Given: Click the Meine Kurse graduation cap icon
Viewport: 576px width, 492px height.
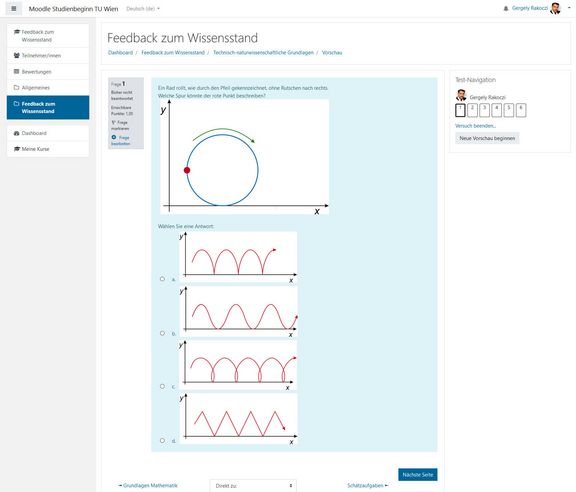Looking at the screenshot, I should 17,149.
